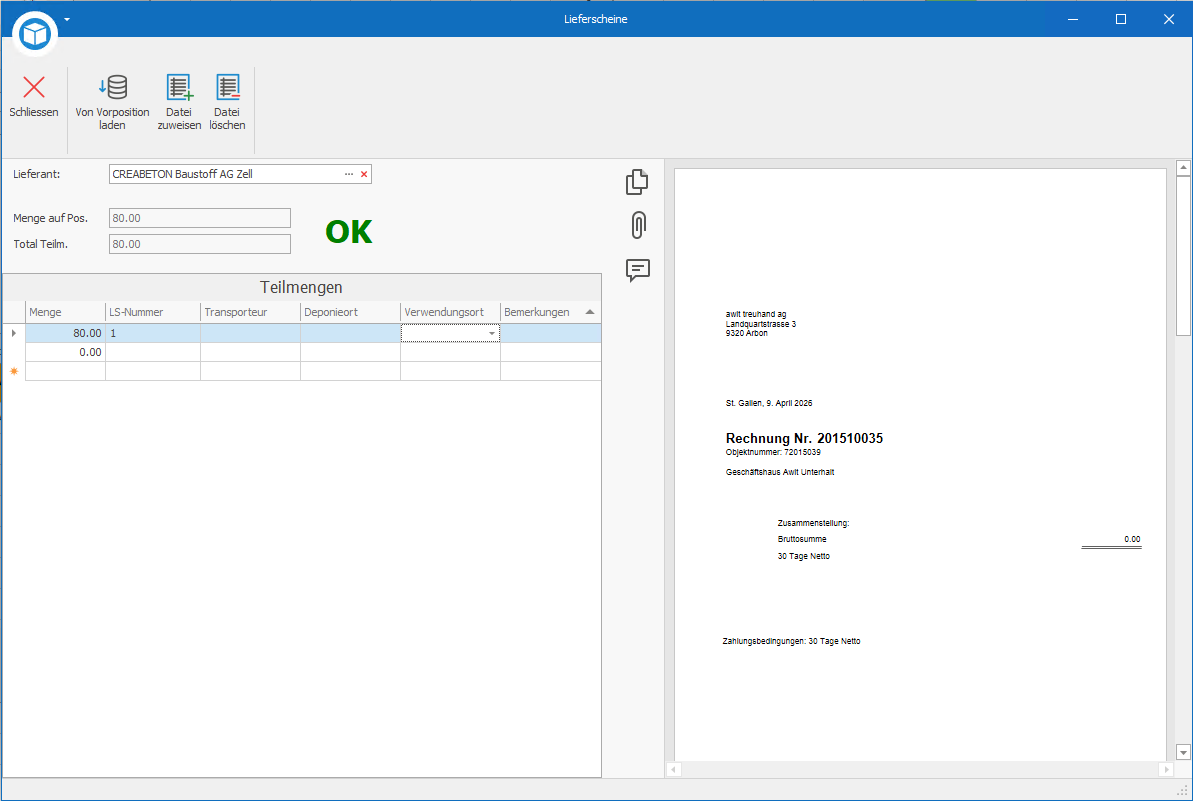Toggle sort arrow on Bemerkungen header
This screenshot has height=801, width=1193.
590,312
